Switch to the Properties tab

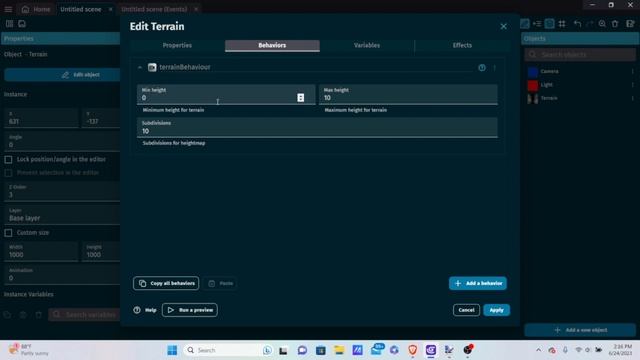coord(177,45)
